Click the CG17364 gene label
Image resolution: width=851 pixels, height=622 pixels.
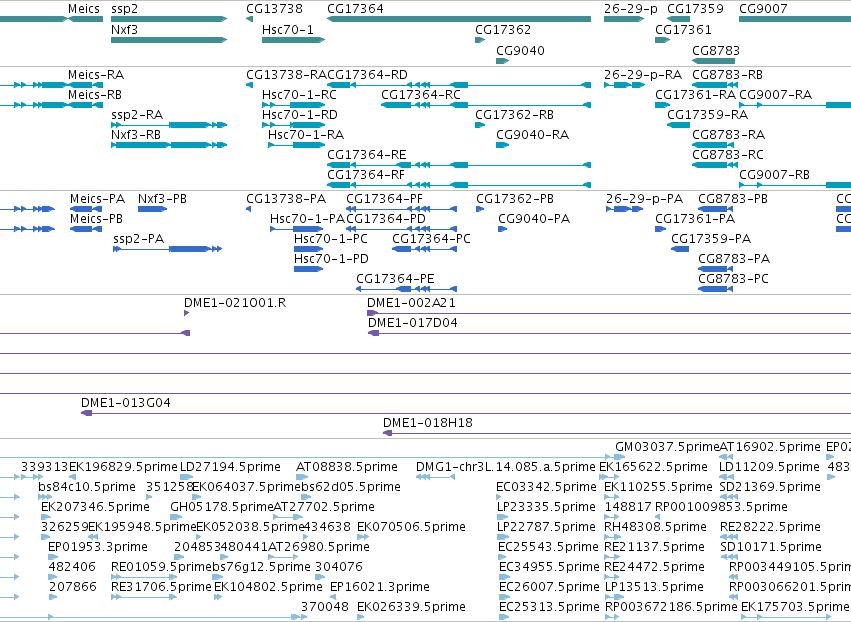[355, 9]
